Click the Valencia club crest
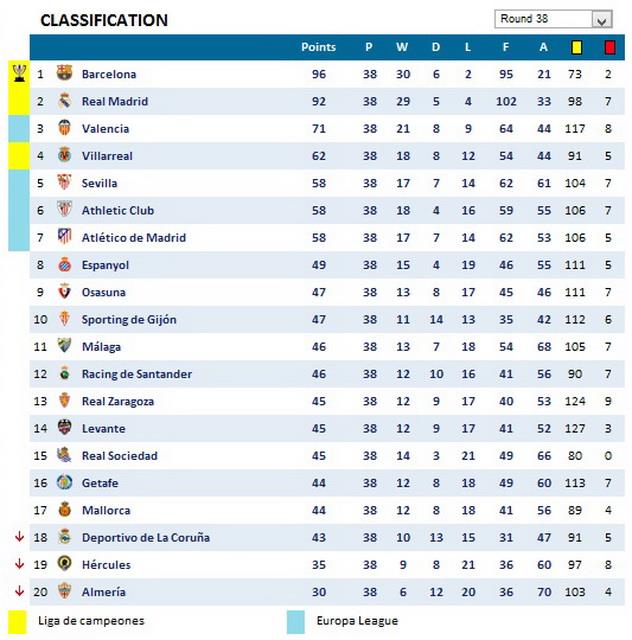The width and height of the screenshot is (632, 640). pyautogui.click(x=64, y=128)
